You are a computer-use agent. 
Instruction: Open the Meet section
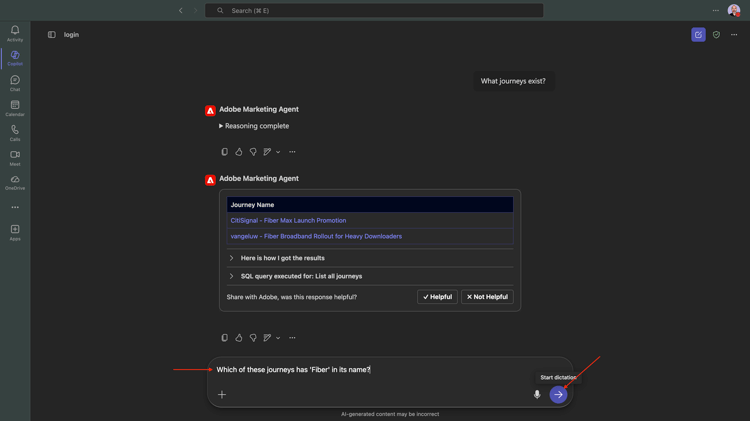point(15,158)
